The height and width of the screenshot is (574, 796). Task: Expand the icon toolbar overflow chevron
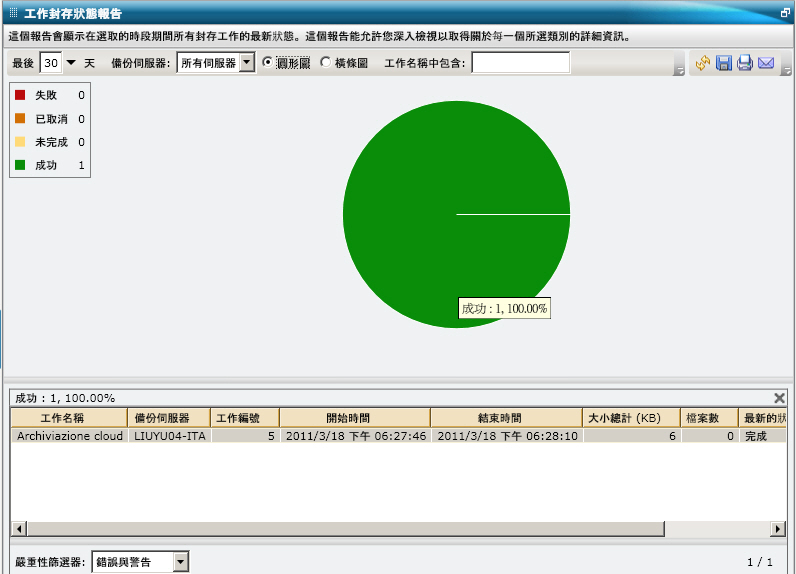click(786, 71)
